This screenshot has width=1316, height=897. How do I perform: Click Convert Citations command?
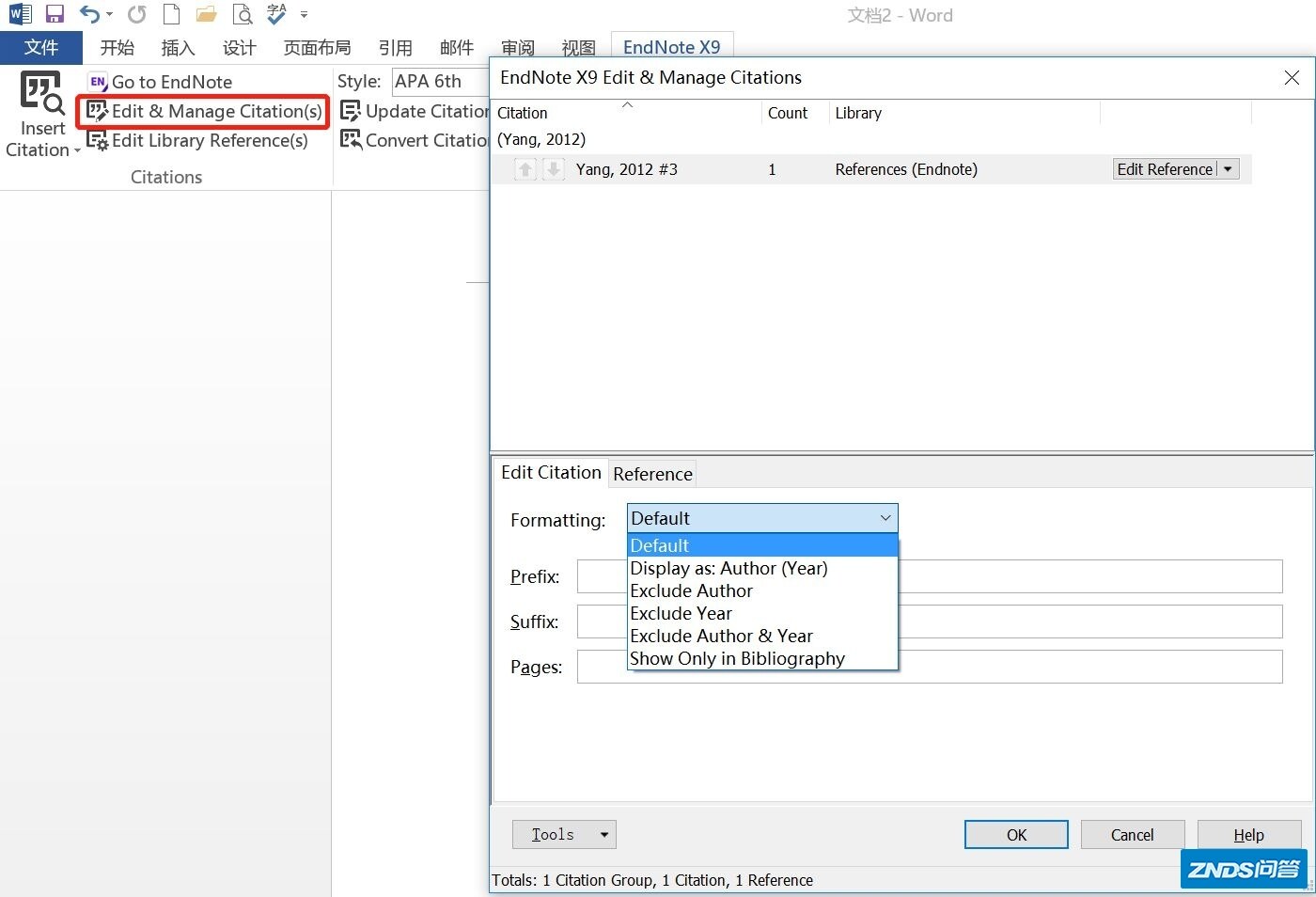(x=415, y=140)
